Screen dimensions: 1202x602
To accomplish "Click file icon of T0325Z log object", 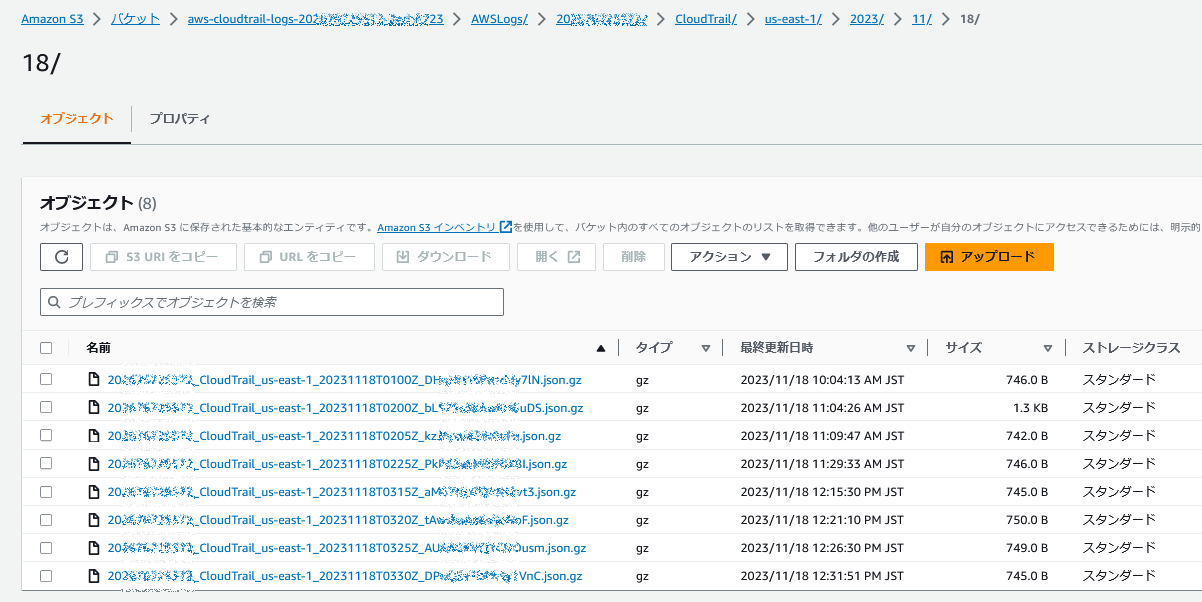I will click(94, 548).
